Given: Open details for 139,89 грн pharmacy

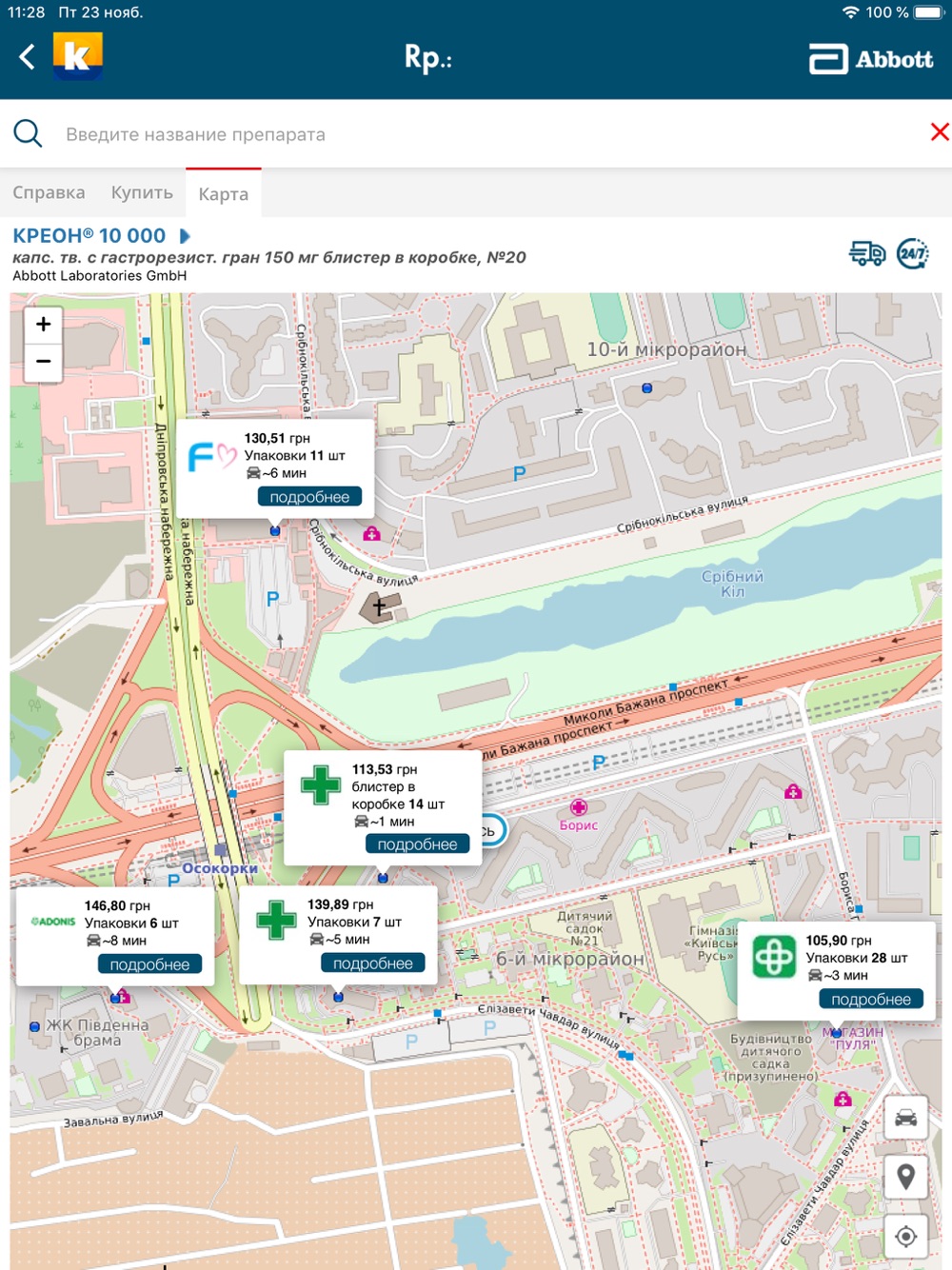Looking at the screenshot, I should [372, 963].
